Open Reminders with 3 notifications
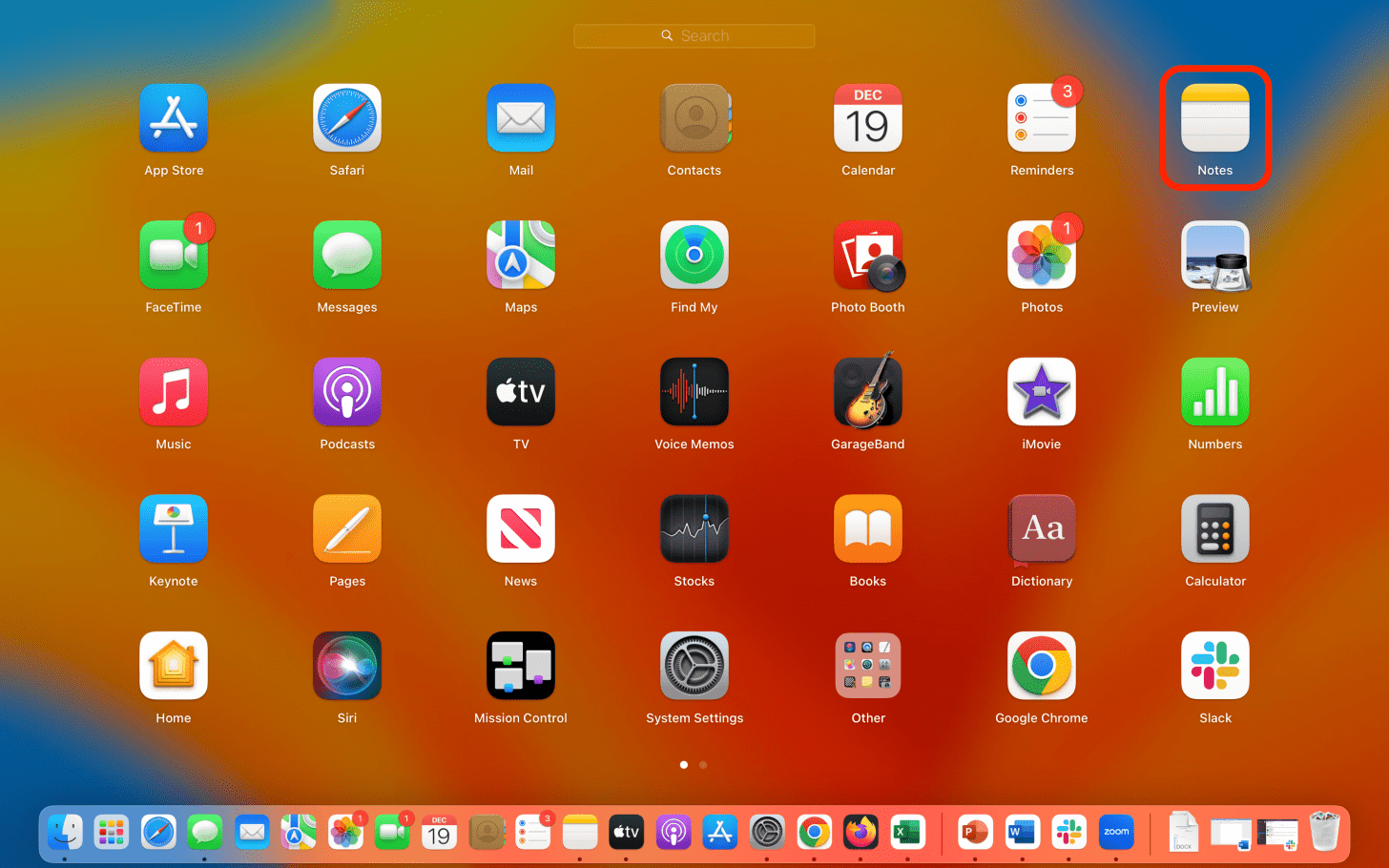Viewport: 1389px width, 868px height. click(x=1041, y=118)
